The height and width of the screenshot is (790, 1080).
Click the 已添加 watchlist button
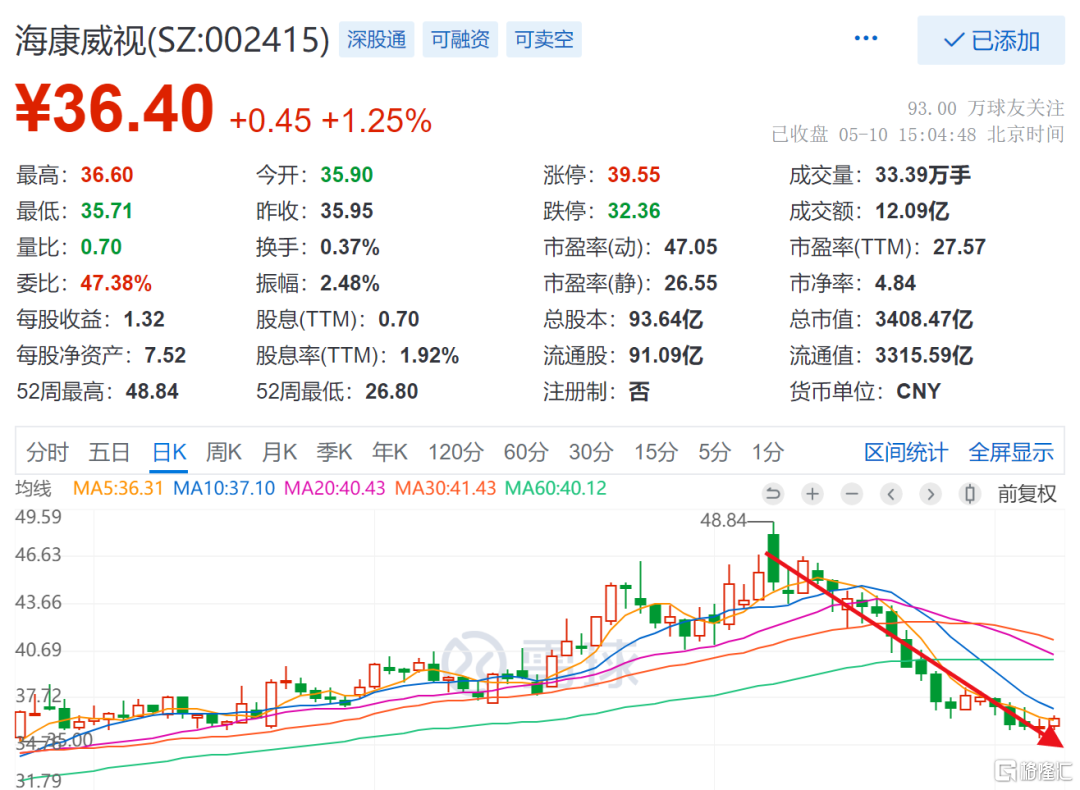(x=990, y=41)
